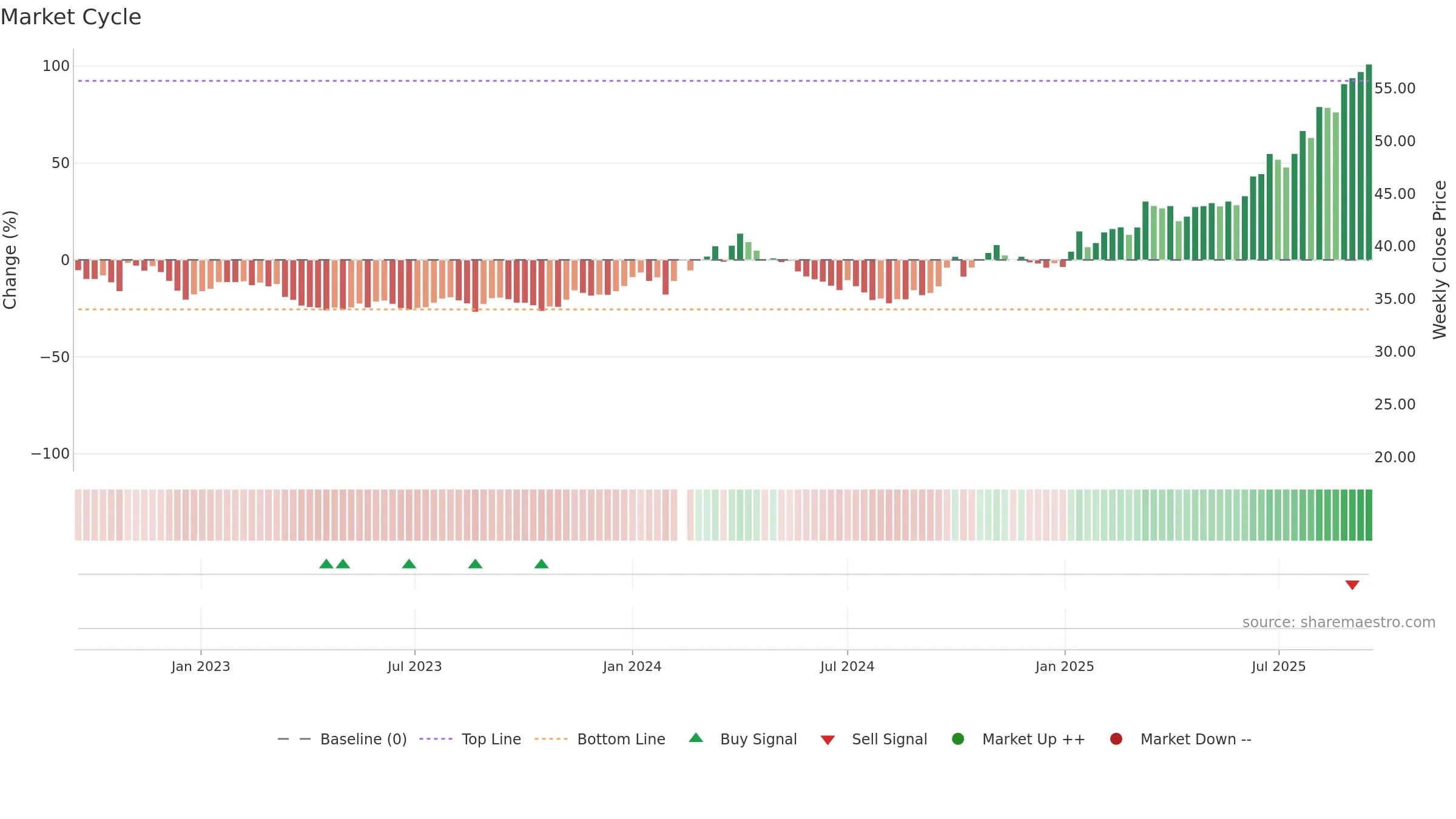Toggle the Sell Signal legend entry
This screenshot has width=1456, height=819.
coord(874,739)
